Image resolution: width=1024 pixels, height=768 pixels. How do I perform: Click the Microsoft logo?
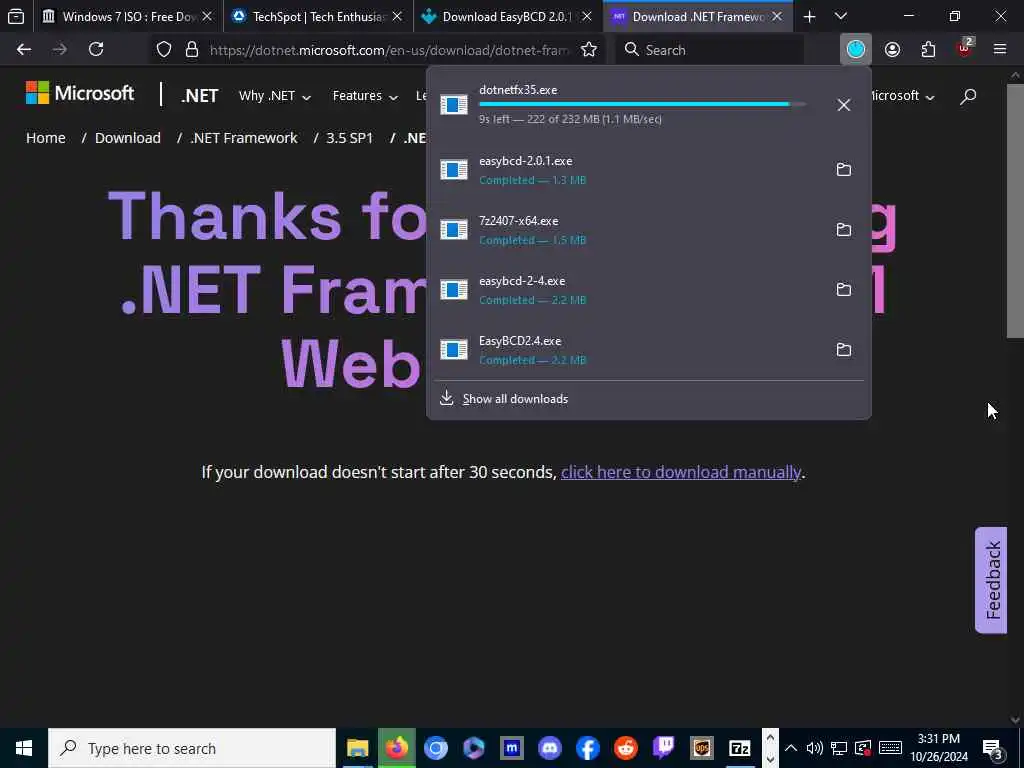point(80,93)
